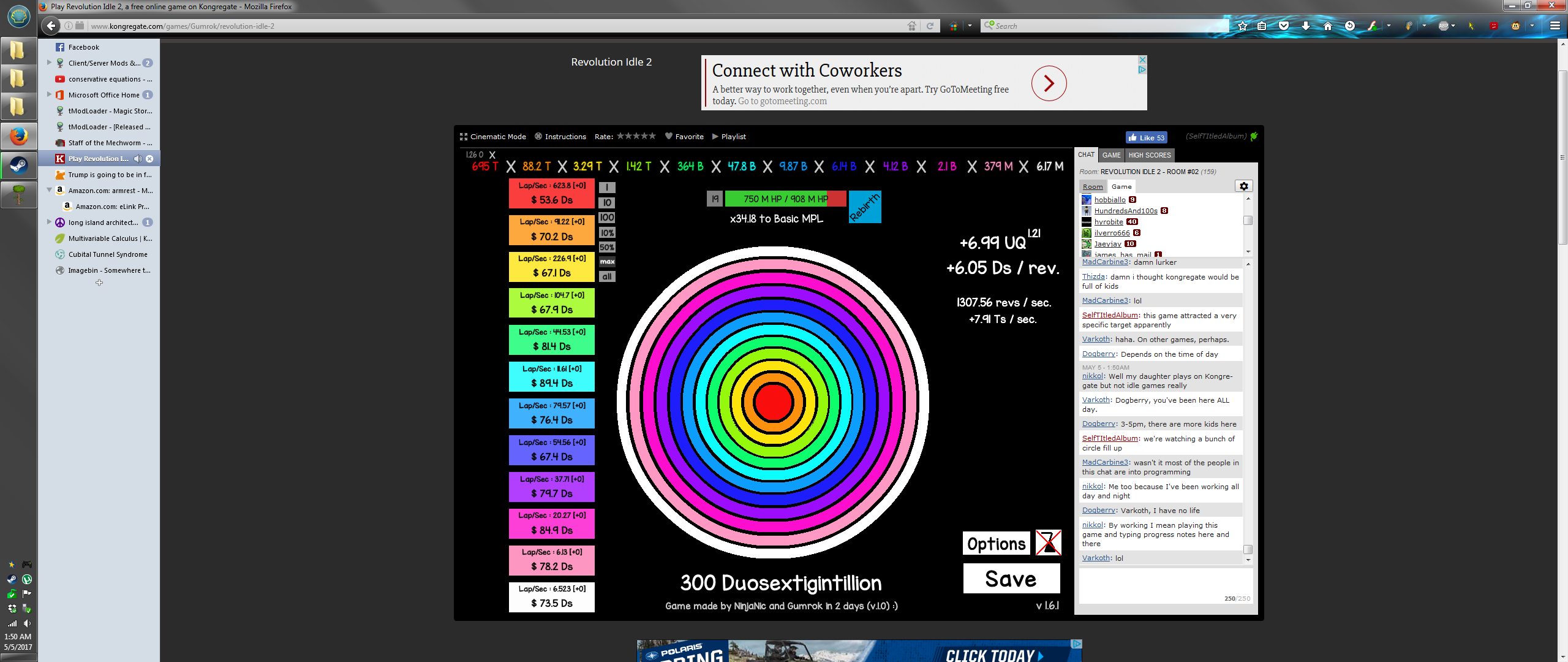The width and height of the screenshot is (1568, 662).
Task: Expand the Client/Server Mods tab group
Action: tap(50, 63)
